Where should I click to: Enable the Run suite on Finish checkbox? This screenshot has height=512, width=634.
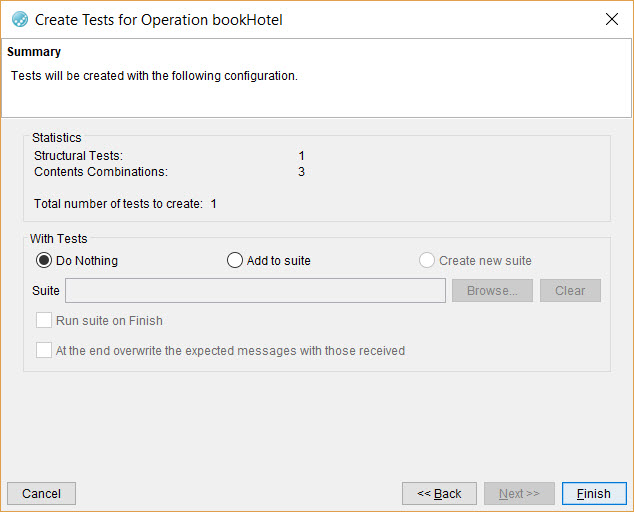44,321
